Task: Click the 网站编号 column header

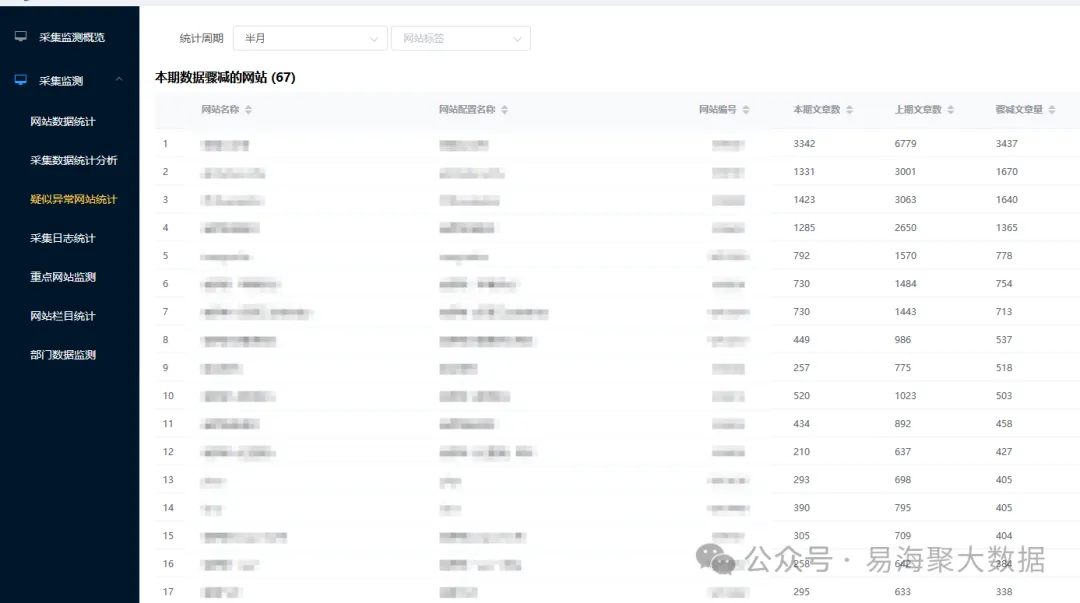Action: click(718, 110)
